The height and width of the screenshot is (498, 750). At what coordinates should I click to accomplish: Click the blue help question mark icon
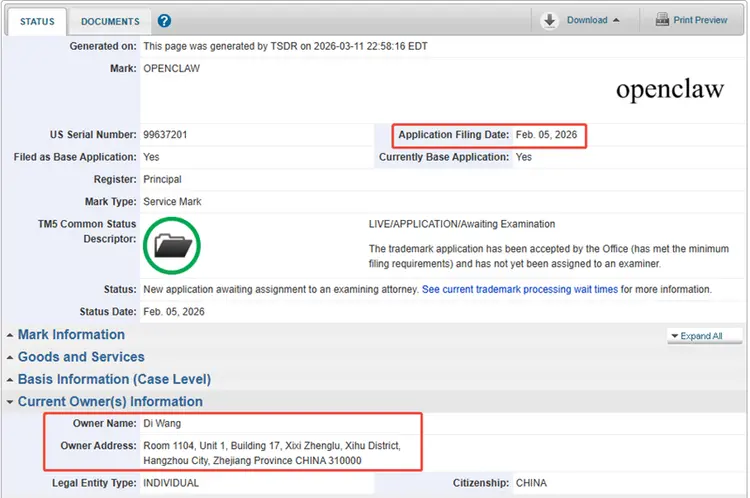click(x=165, y=21)
